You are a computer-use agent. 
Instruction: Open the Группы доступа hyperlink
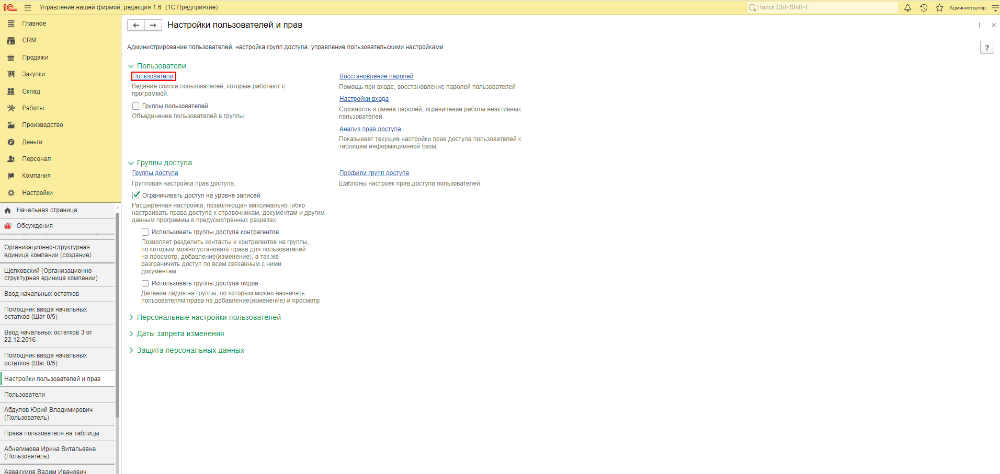click(x=155, y=173)
